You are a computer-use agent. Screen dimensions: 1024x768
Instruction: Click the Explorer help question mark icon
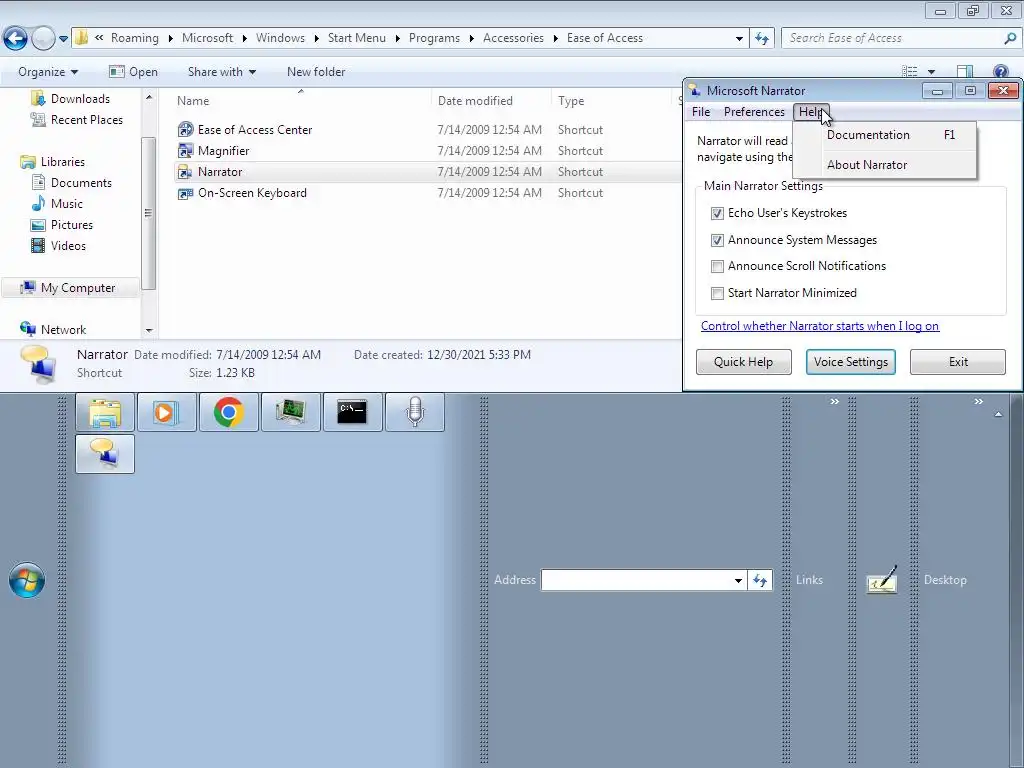tap(1000, 72)
